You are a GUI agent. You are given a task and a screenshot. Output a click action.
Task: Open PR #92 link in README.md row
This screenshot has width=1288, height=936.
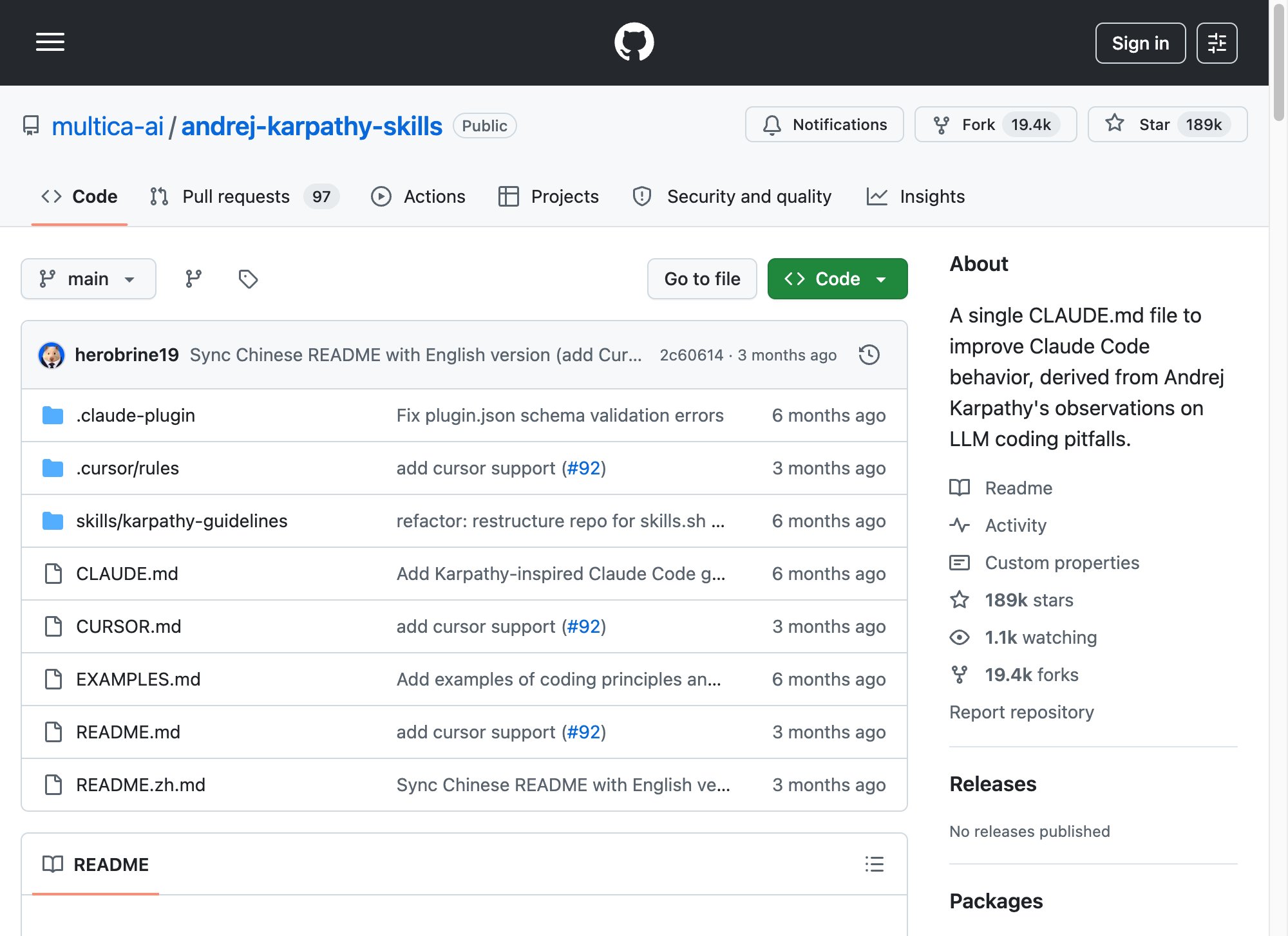[x=583, y=732]
